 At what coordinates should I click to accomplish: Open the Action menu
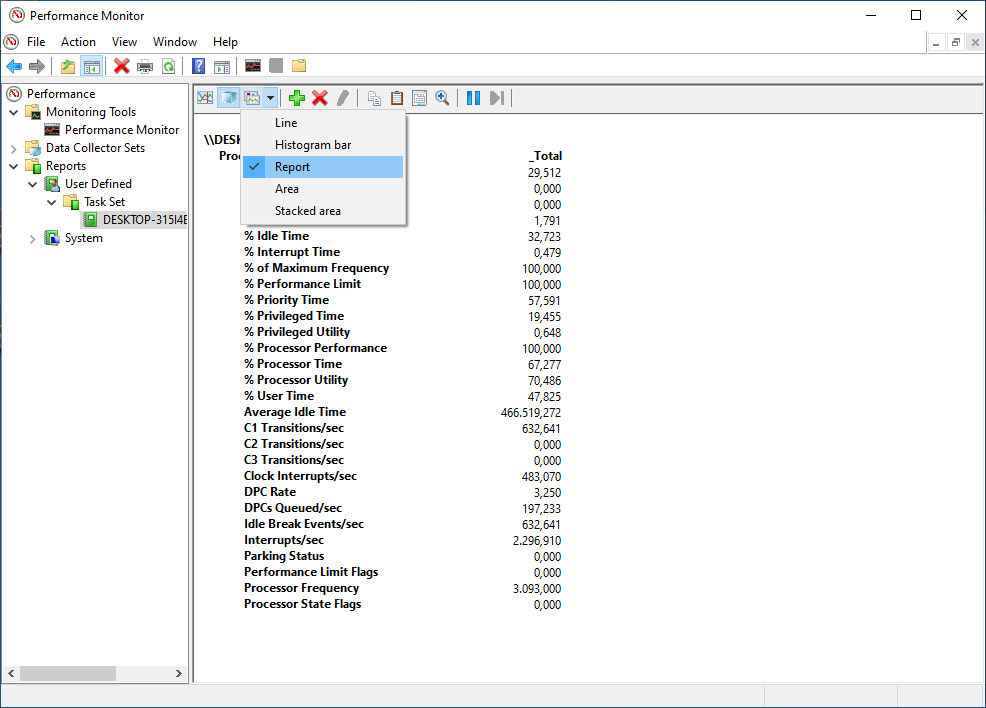coord(78,42)
